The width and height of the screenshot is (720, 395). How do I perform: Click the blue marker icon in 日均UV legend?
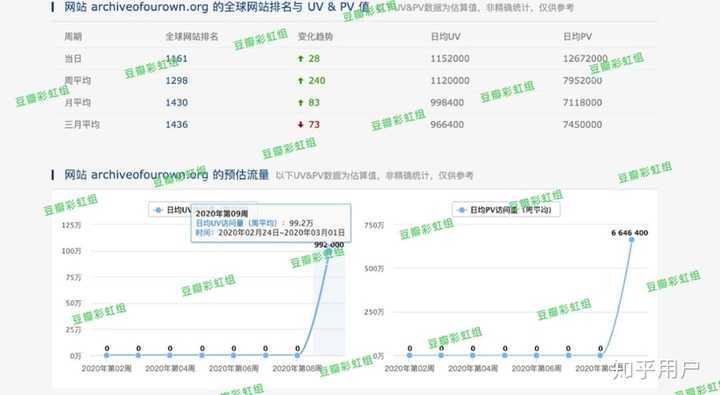(158, 210)
